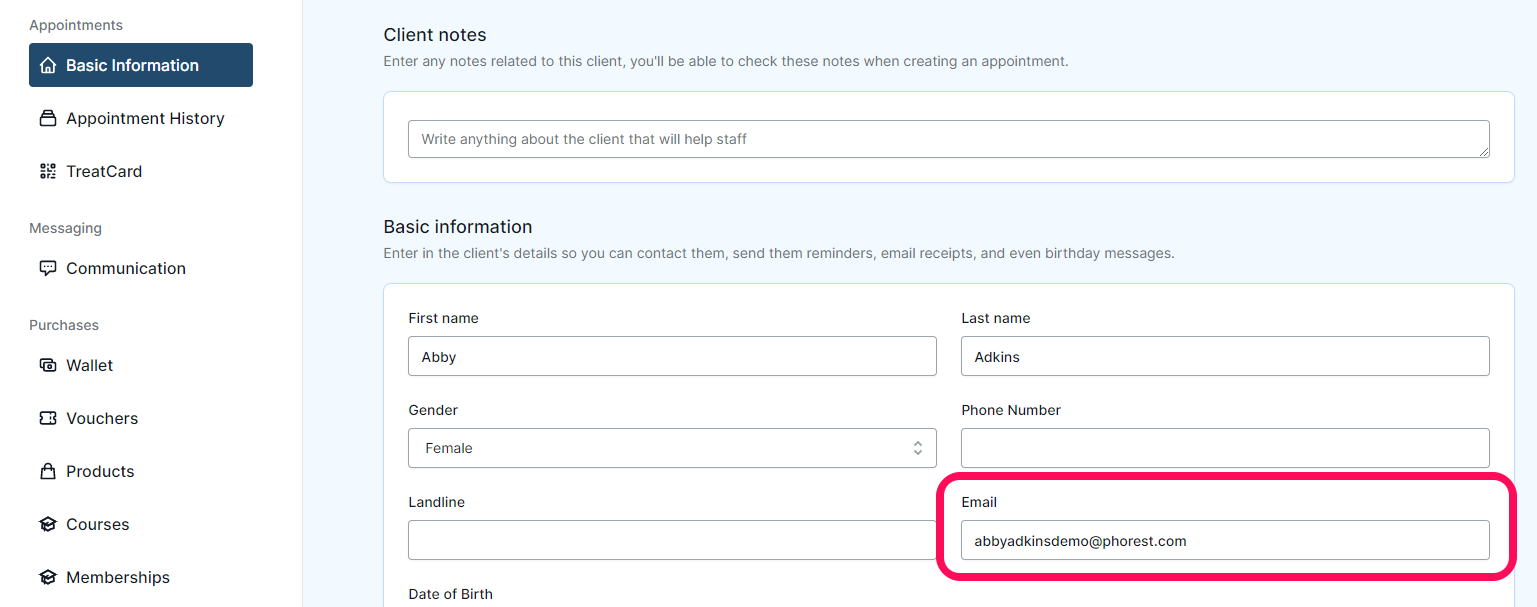The image size is (1537, 607).
Task: Click the Communication chat bubble icon
Action: coord(48,269)
